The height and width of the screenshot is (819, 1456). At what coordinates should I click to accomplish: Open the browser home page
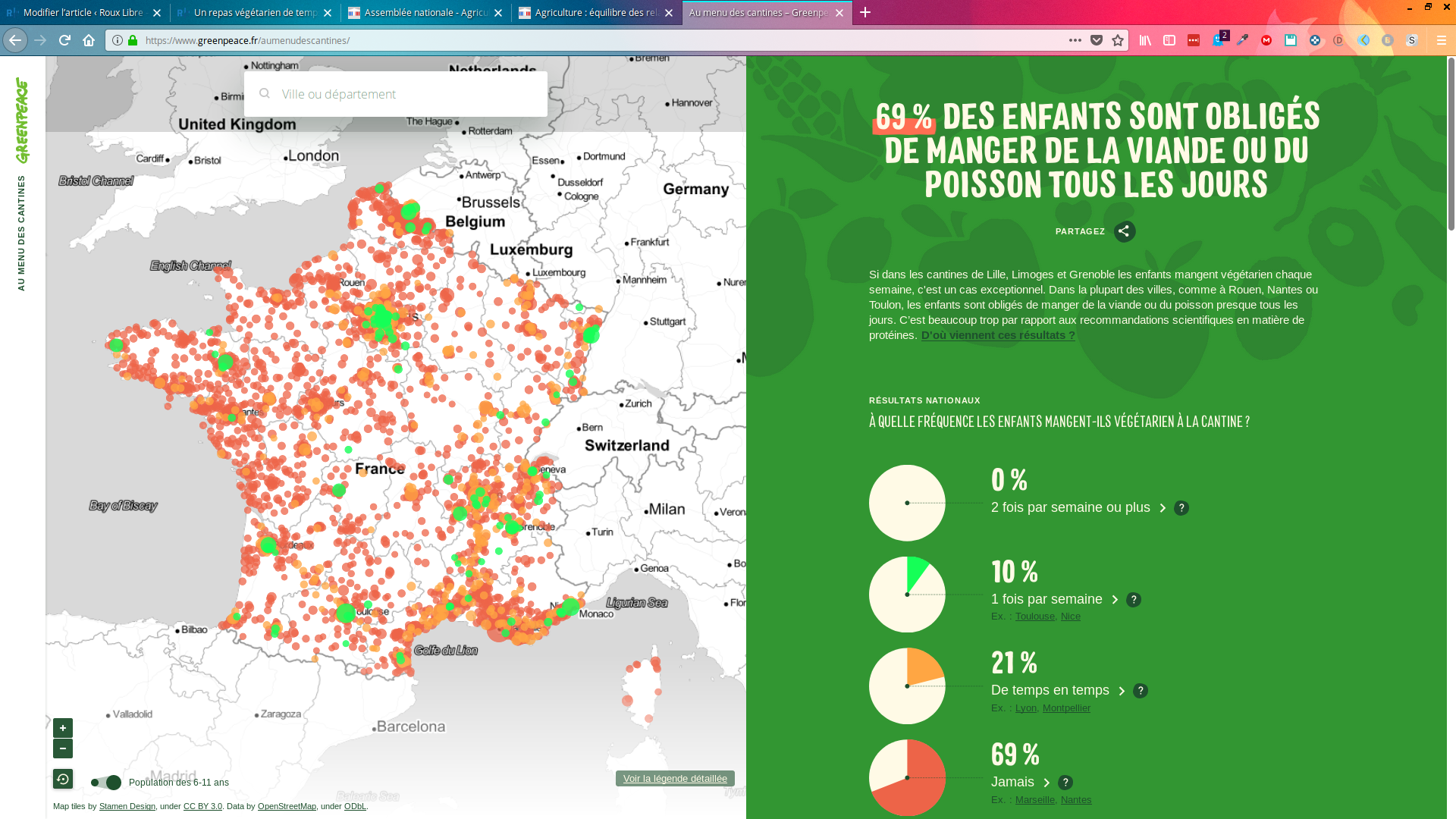coord(89,40)
